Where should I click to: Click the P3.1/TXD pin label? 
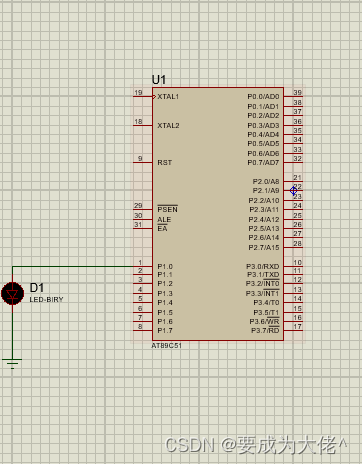coord(263,274)
